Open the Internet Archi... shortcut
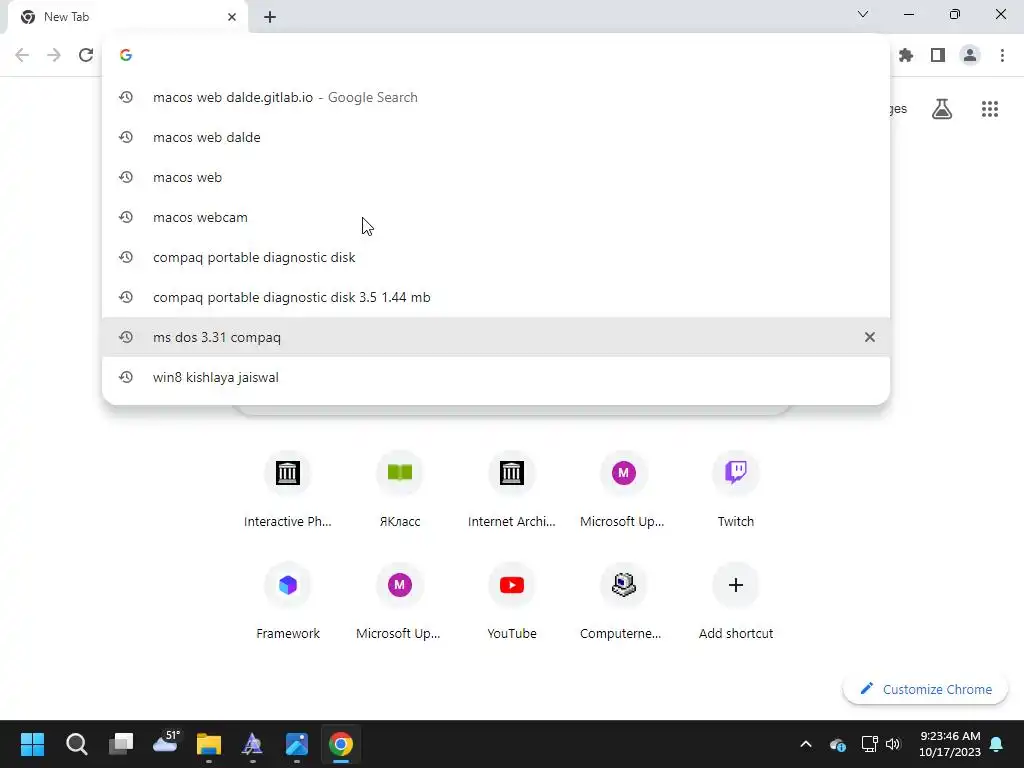The width and height of the screenshot is (1024, 768). pos(511,488)
